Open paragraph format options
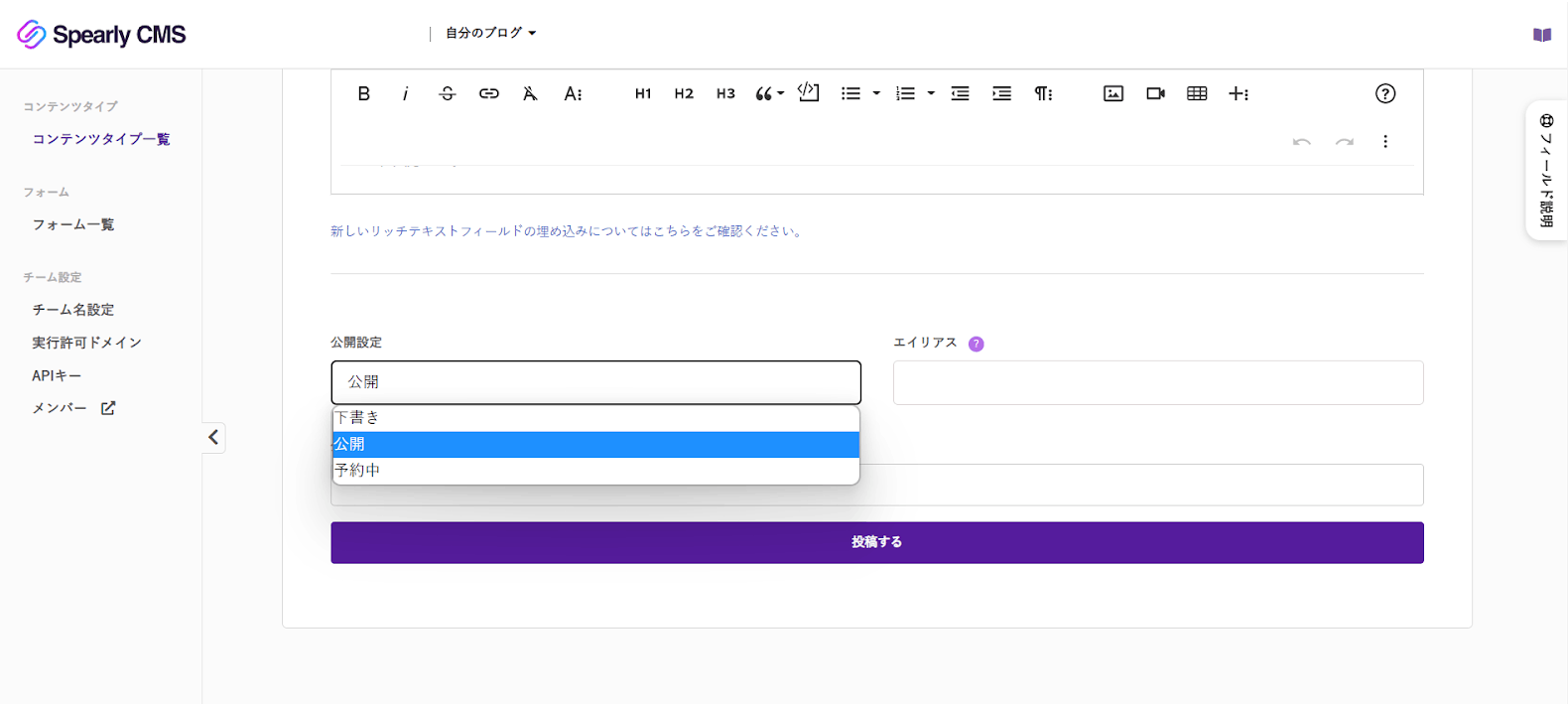The height and width of the screenshot is (704, 1568). (x=1043, y=93)
